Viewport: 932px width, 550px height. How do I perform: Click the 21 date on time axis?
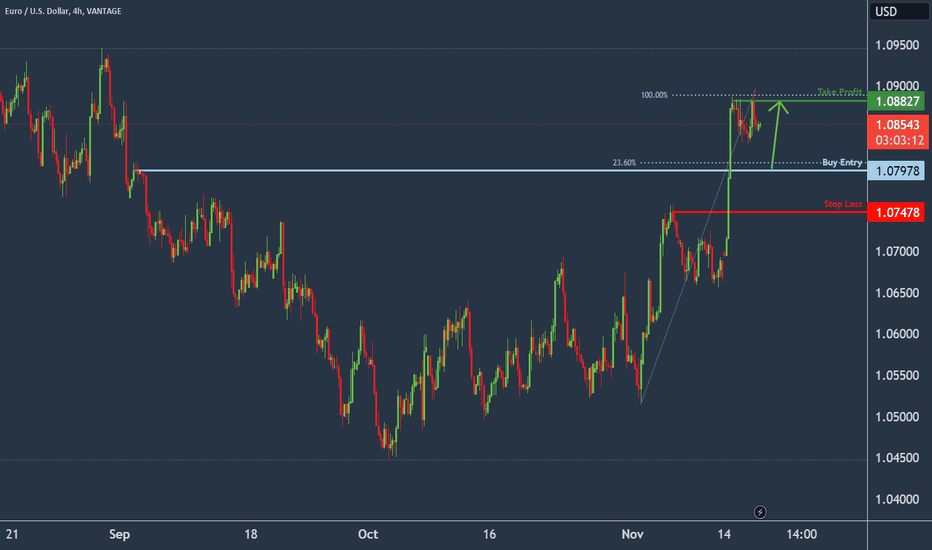[12, 535]
